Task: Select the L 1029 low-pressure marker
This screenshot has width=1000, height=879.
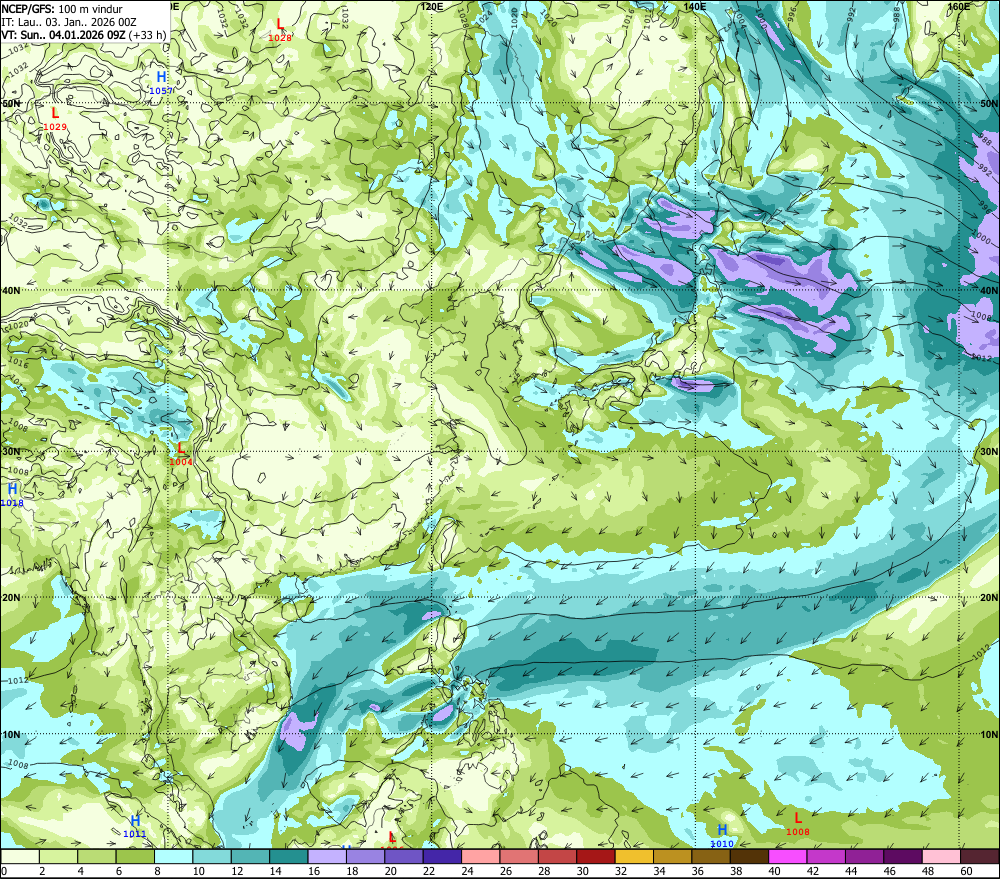Action: click(x=55, y=119)
